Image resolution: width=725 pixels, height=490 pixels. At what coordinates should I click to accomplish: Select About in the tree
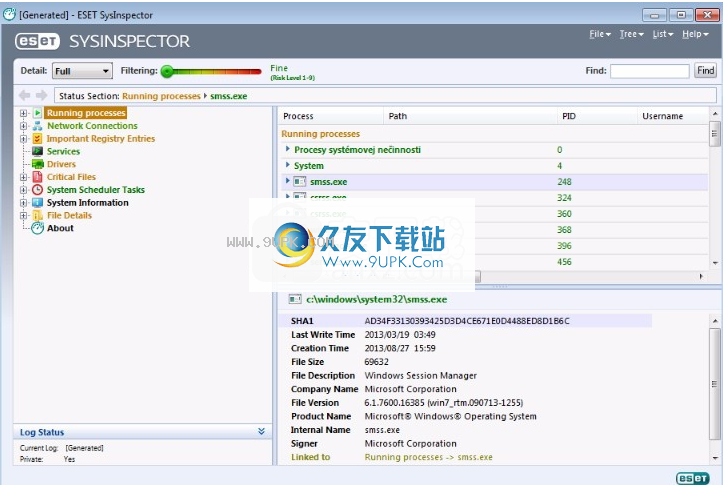[x=60, y=228]
